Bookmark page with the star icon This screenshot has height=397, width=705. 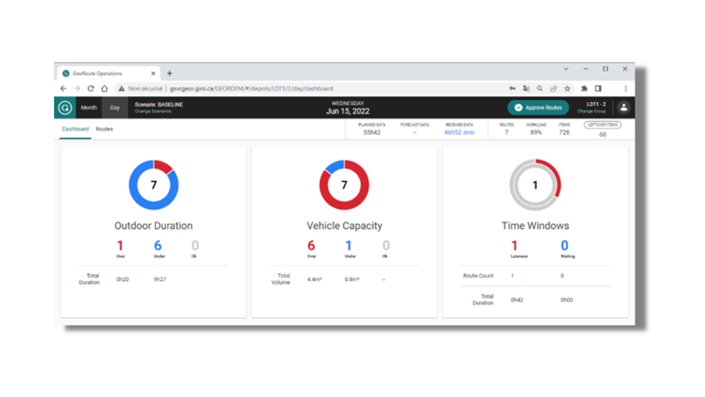pyautogui.click(x=567, y=89)
